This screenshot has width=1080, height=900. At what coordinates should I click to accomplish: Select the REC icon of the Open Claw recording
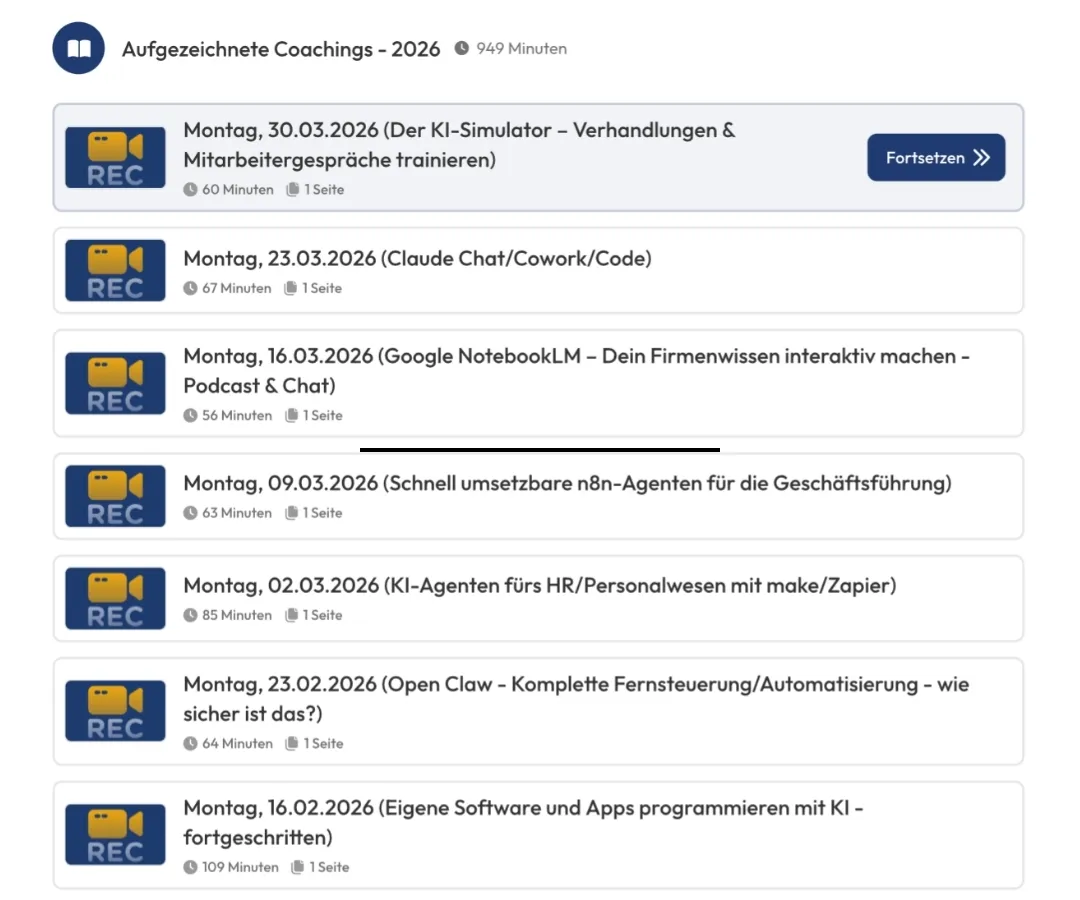tap(114, 711)
